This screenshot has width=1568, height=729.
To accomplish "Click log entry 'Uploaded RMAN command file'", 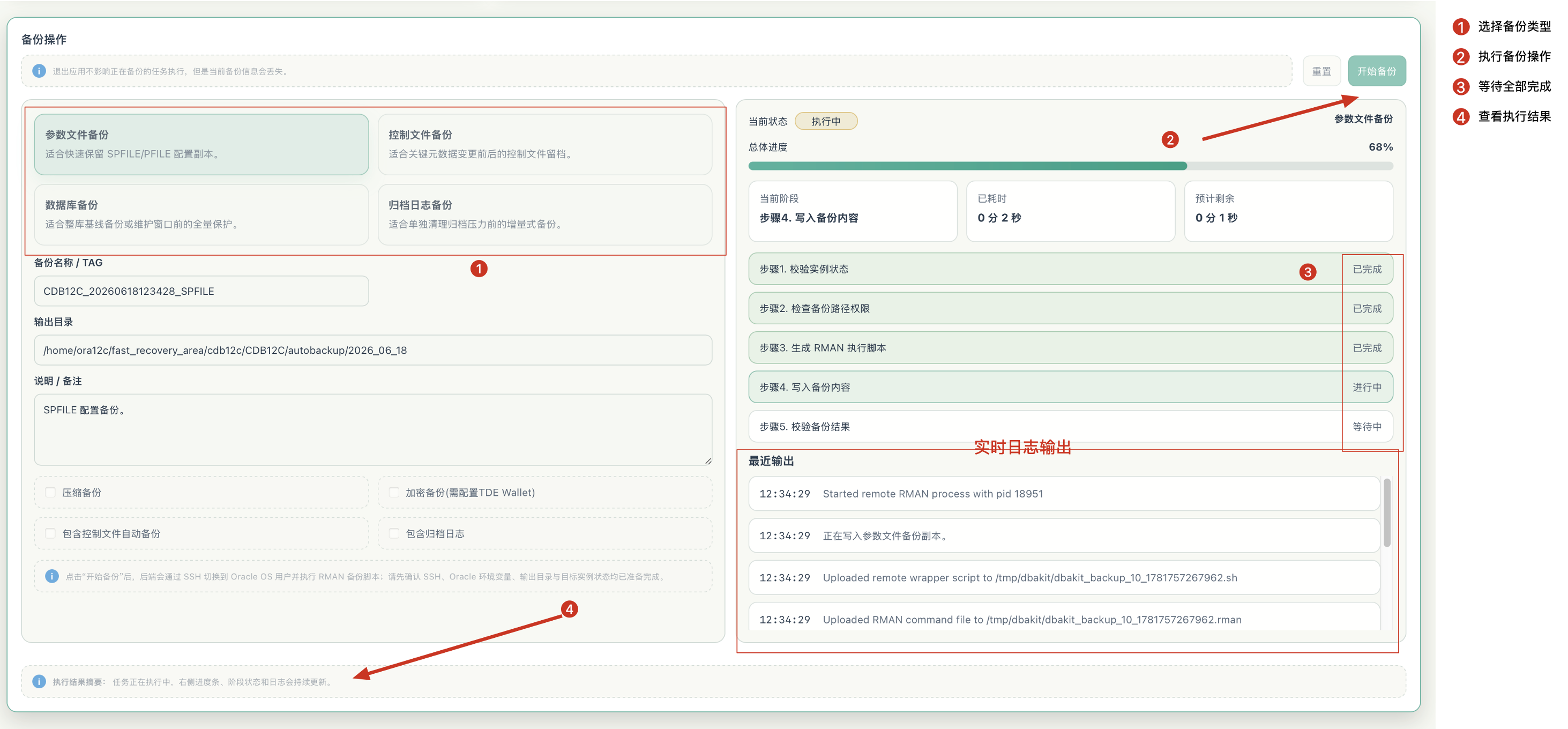I will [x=1064, y=618].
